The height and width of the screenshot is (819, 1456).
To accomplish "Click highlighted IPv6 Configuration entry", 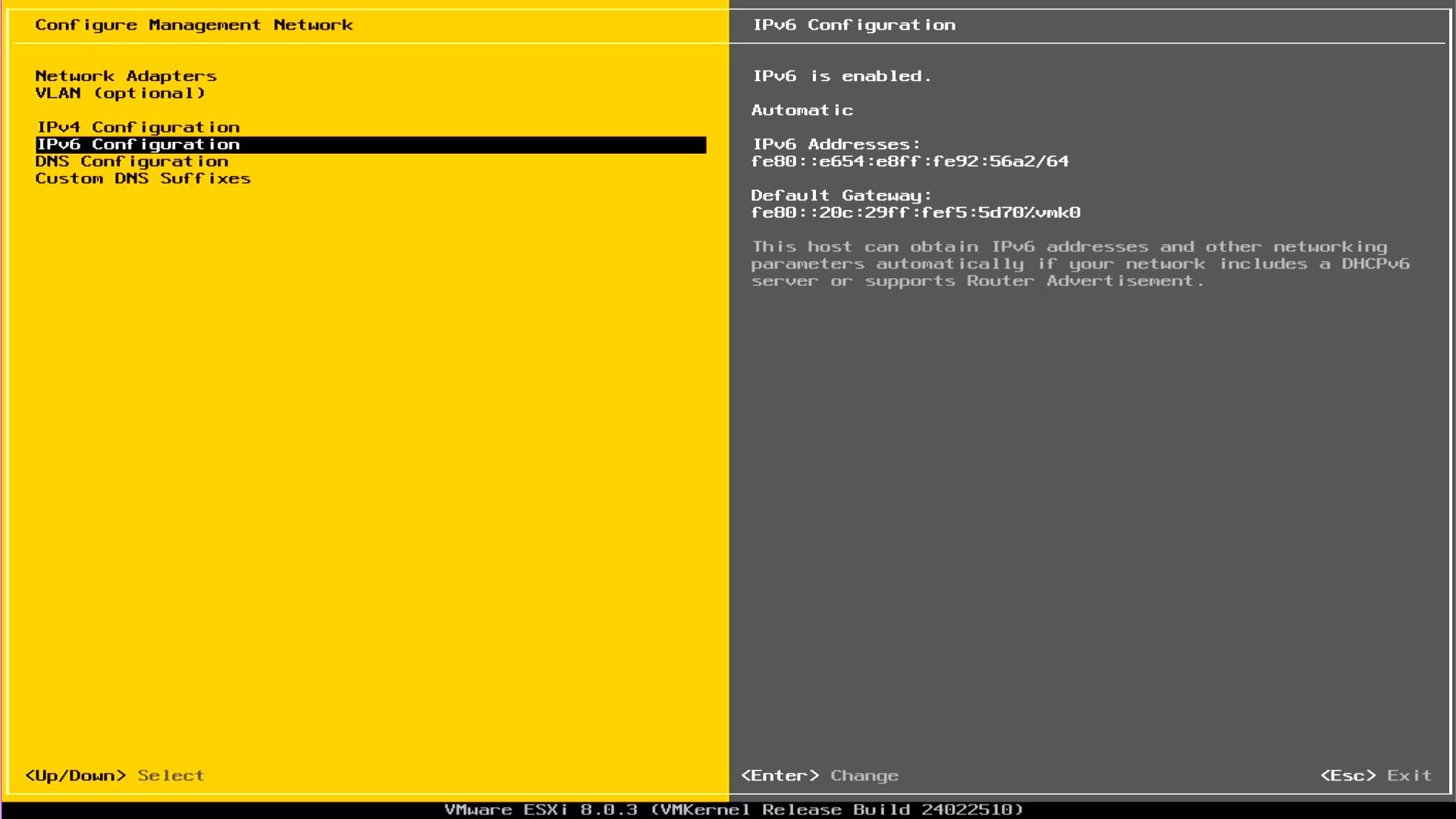I will point(138,145).
